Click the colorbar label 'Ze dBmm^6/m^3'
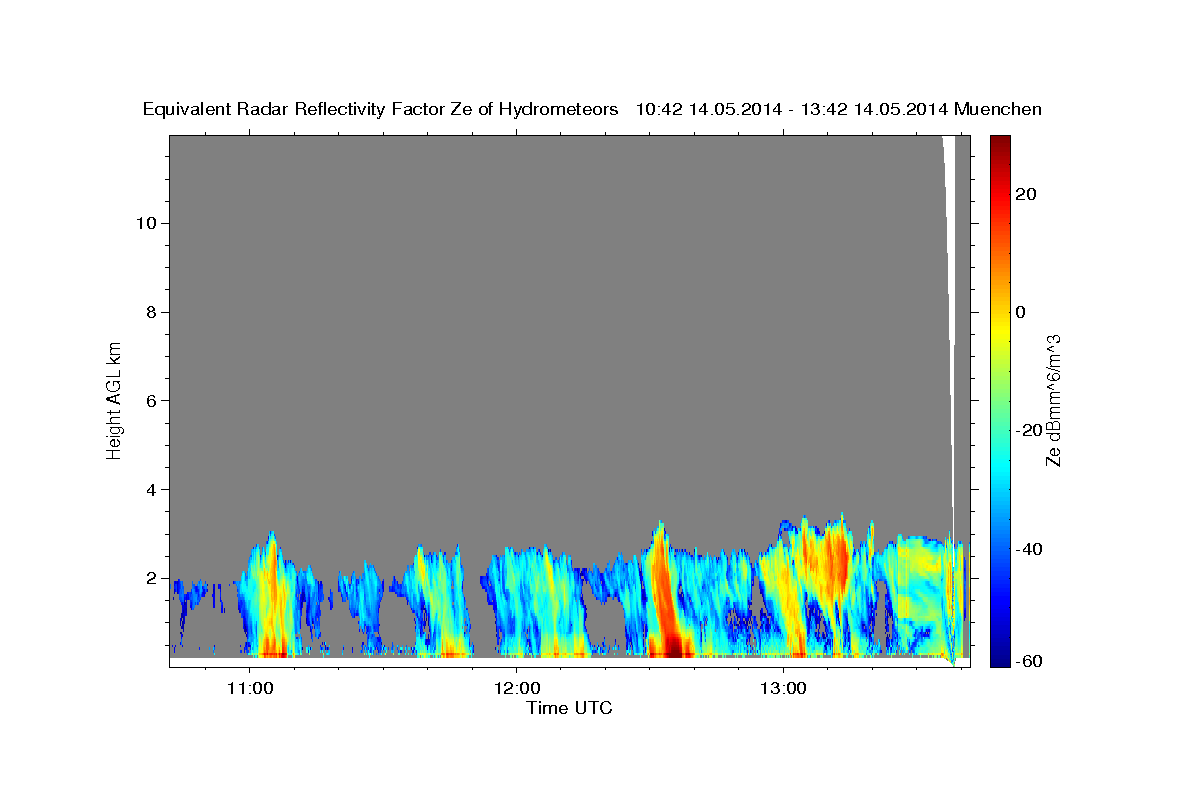Screen dimensions: 1200x800 coord(1052,400)
